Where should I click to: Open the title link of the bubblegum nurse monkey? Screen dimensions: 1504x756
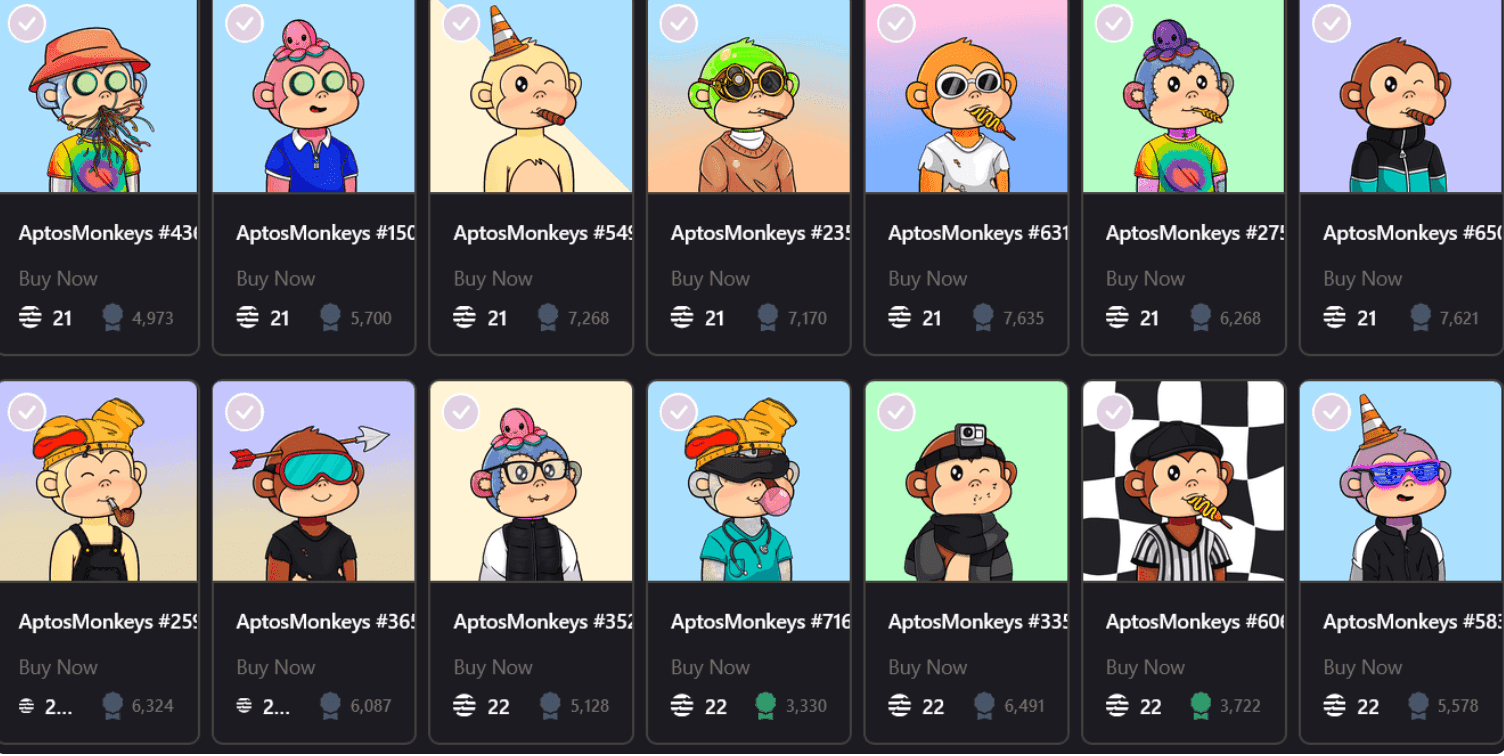pyautogui.click(x=760, y=622)
